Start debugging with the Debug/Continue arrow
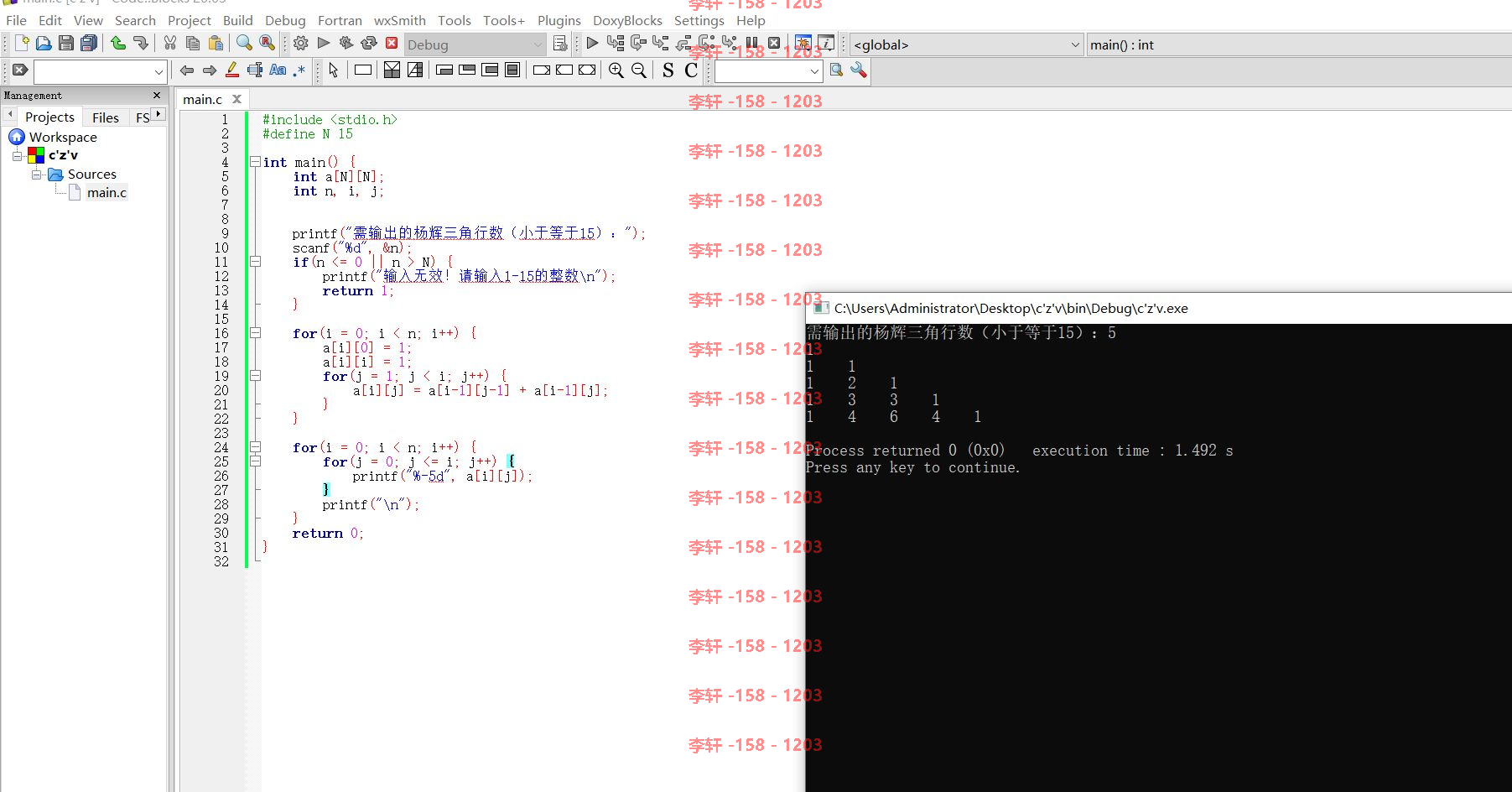 coord(593,43)
